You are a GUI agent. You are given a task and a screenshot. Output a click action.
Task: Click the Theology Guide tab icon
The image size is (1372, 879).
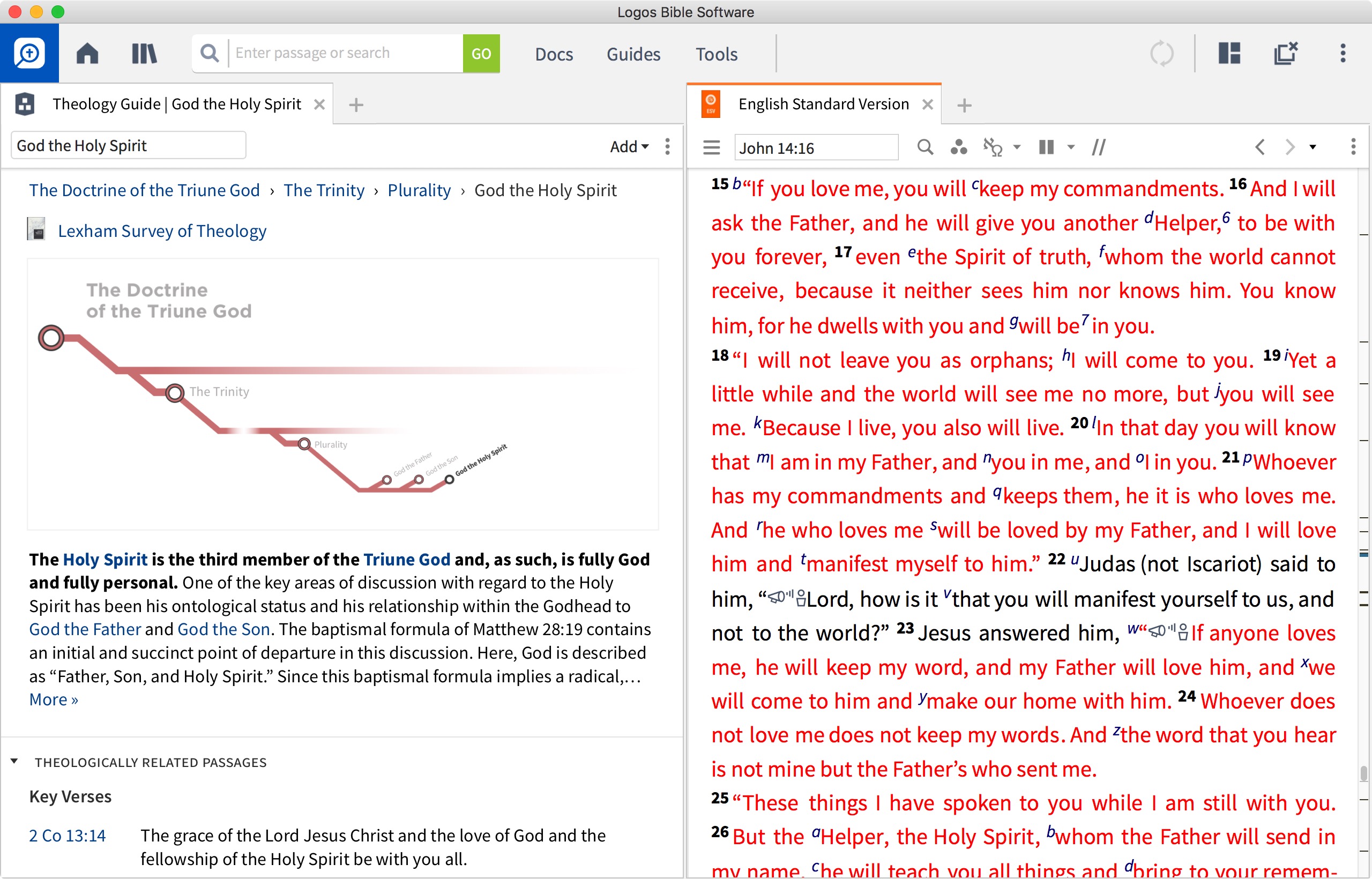click(25, 104)
